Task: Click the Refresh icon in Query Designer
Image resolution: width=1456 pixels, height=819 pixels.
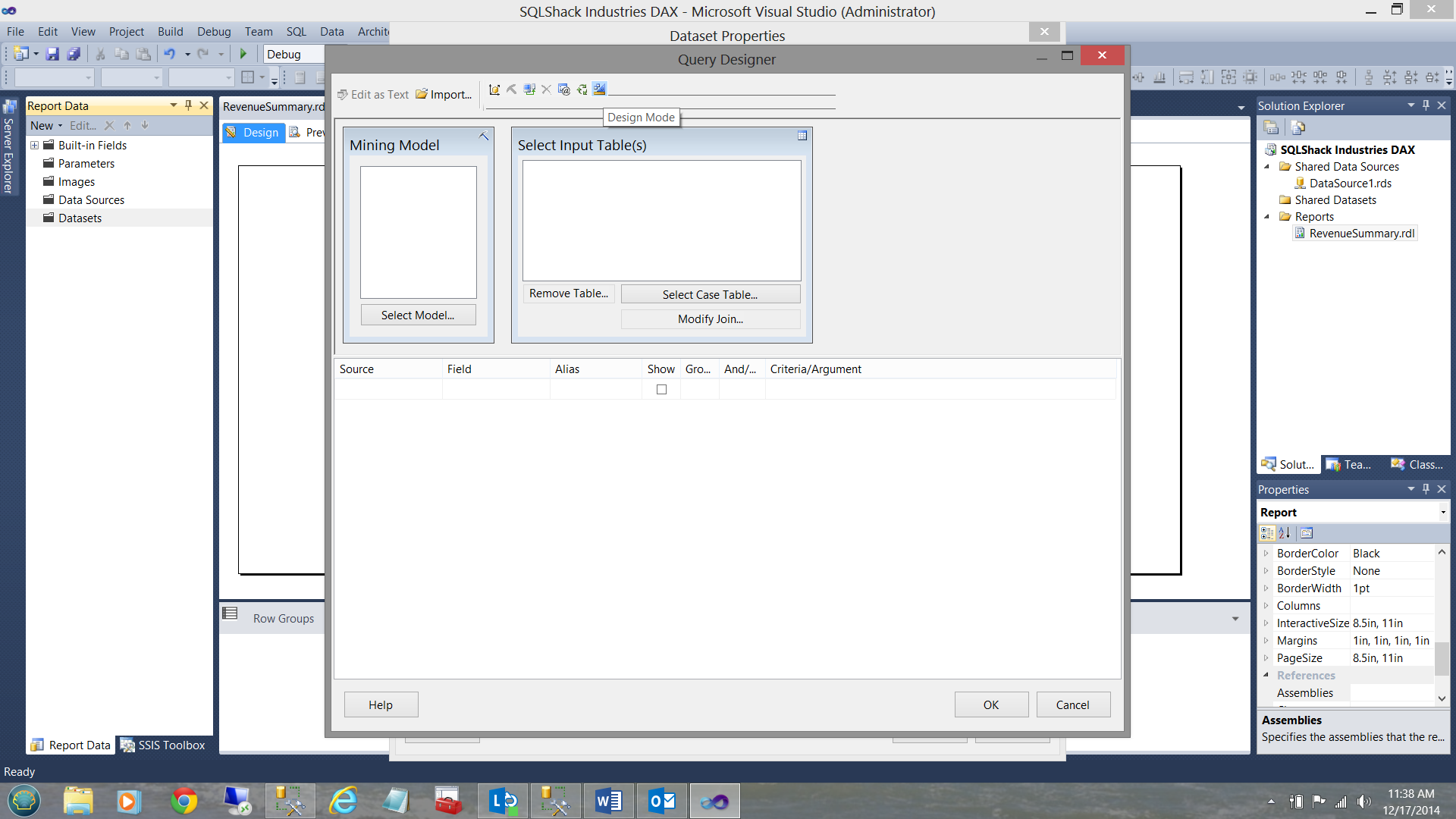Action: click(x=582, y=89)
